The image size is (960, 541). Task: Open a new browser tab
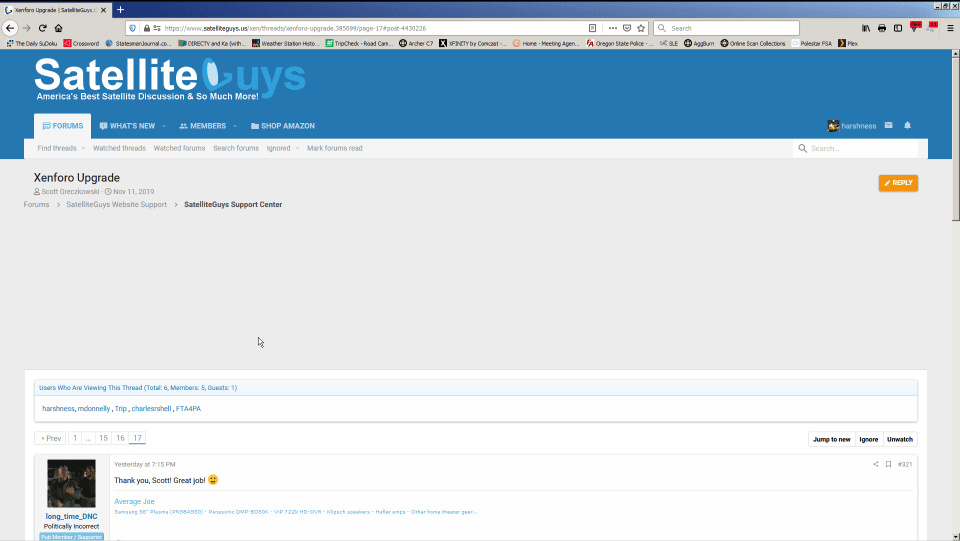[121, 9]
